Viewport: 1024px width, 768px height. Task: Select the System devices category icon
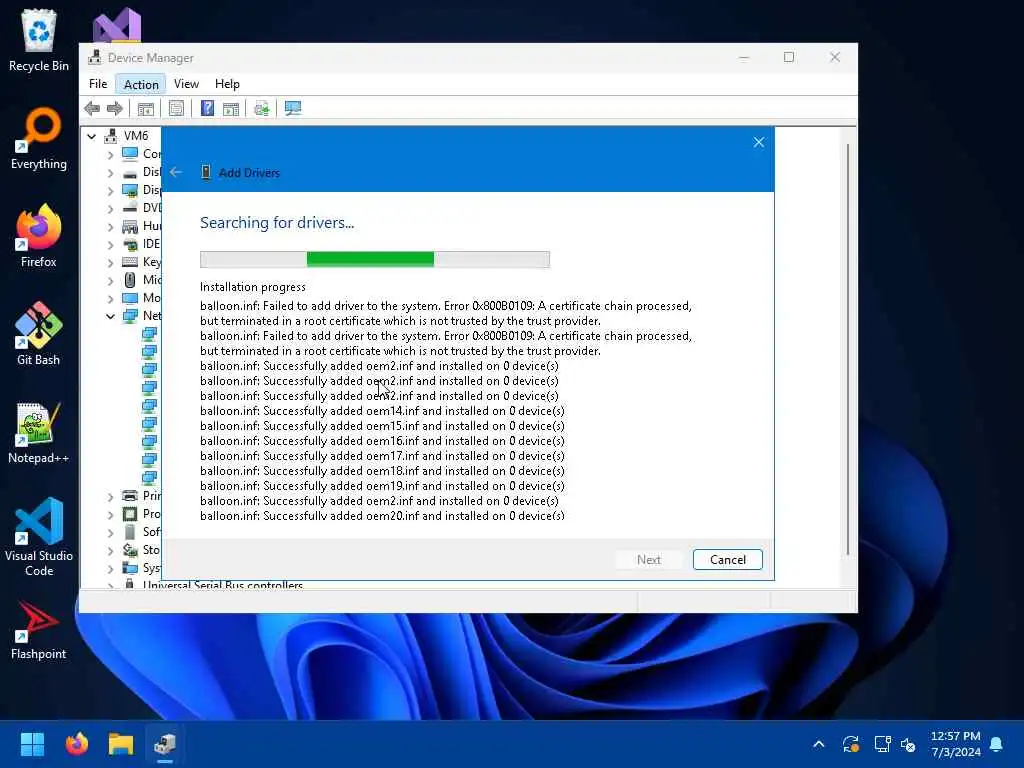click(x=130, y=568)
